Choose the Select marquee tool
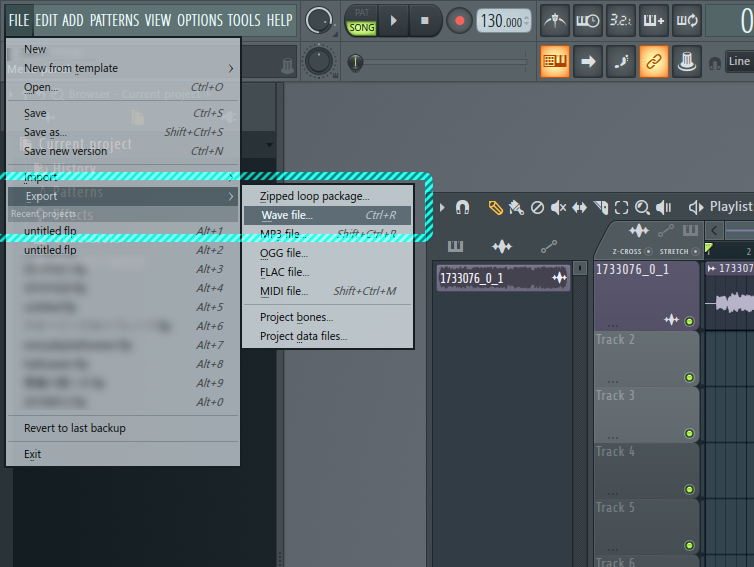This screenshot has height=567, width=754. point(621,207)
